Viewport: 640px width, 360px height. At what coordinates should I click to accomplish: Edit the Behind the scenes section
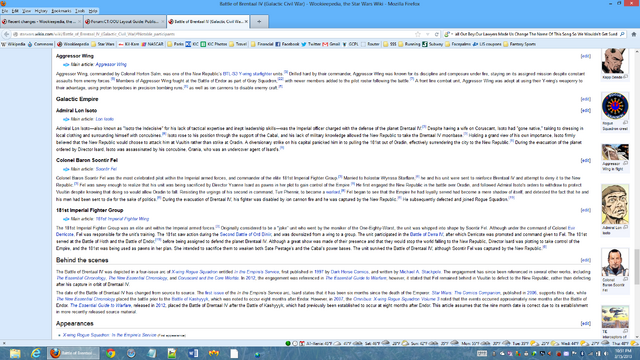point(585,260)
